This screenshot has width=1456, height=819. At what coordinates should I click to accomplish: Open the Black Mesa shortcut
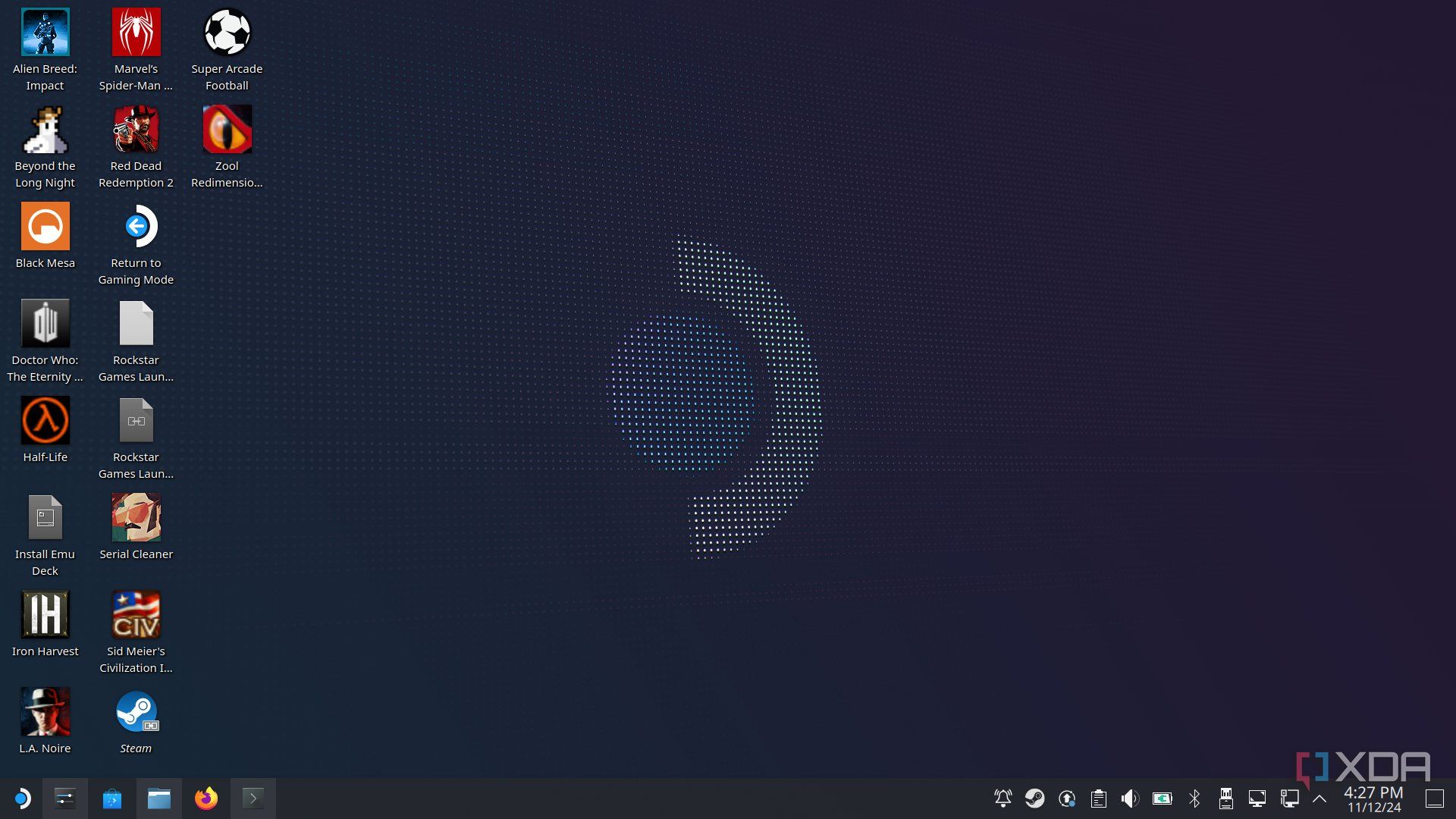[x=45, y=236]
